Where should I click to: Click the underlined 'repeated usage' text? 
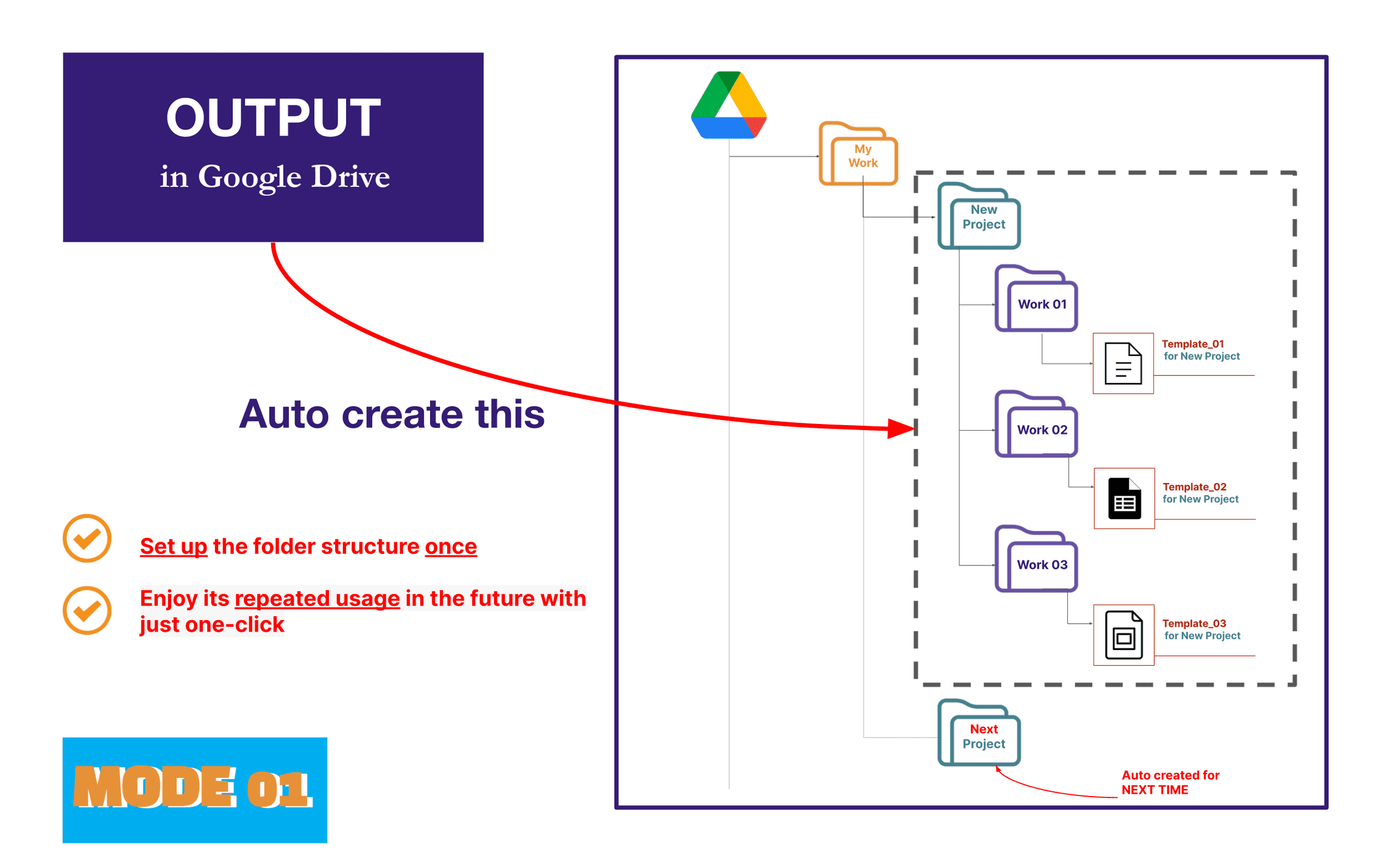point(317,599)
